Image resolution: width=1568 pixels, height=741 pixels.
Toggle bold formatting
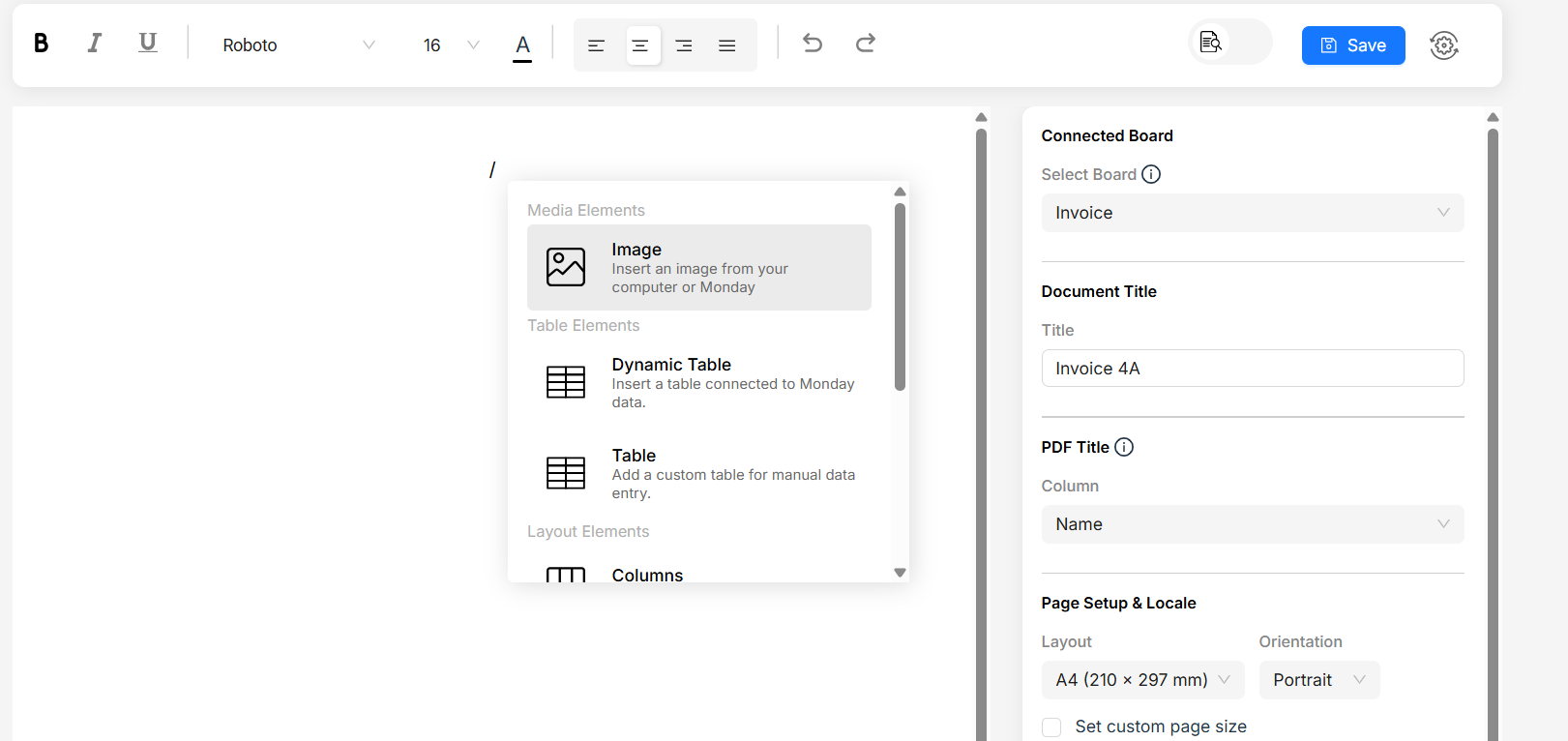(41, 44)
